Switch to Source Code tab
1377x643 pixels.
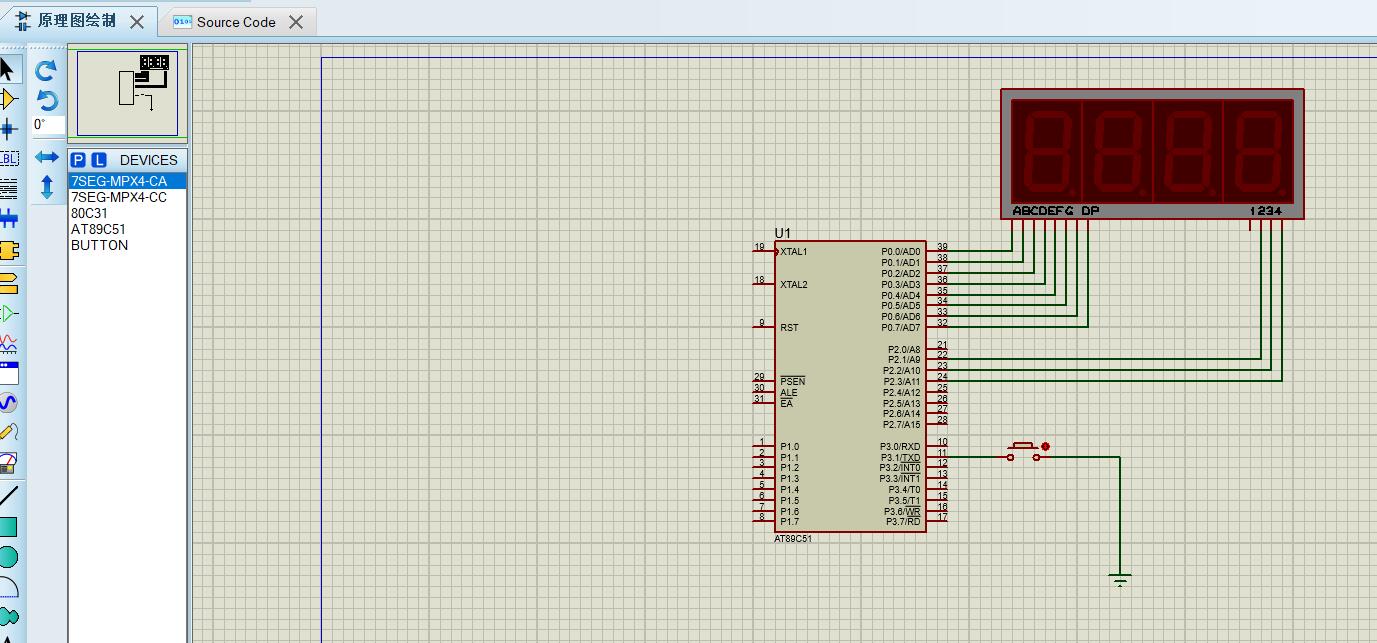[236, 22]
